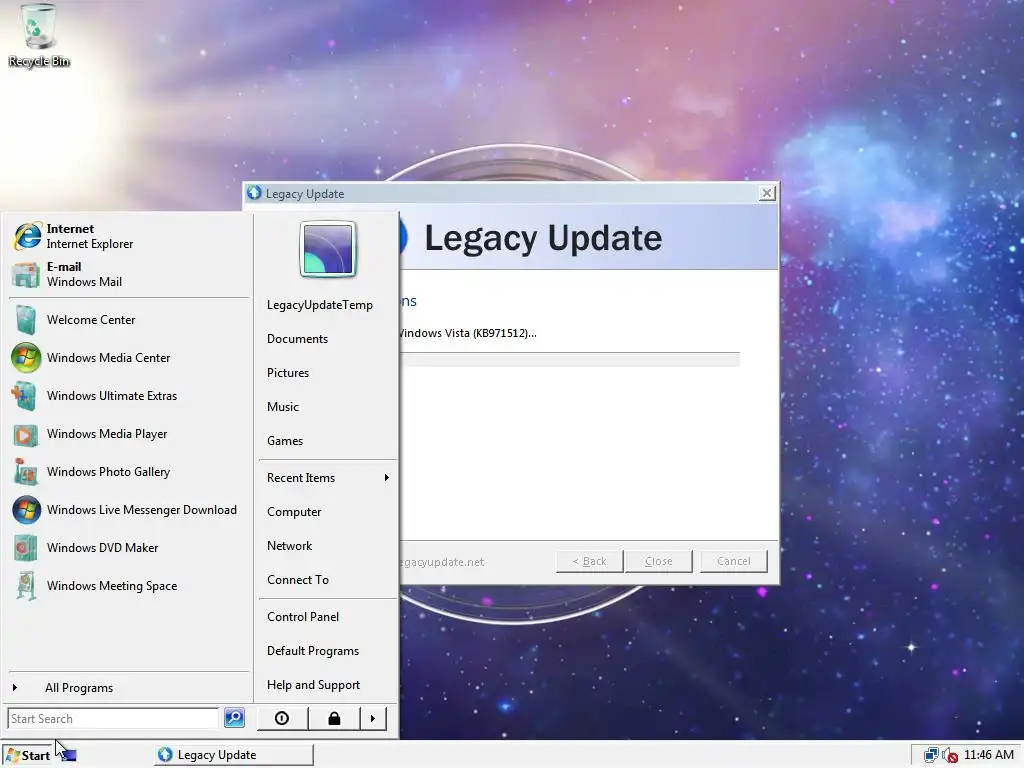Click the user account picture
This screenshot has height=768, width=1024.
pyautogui.click(x=328, y=249)
